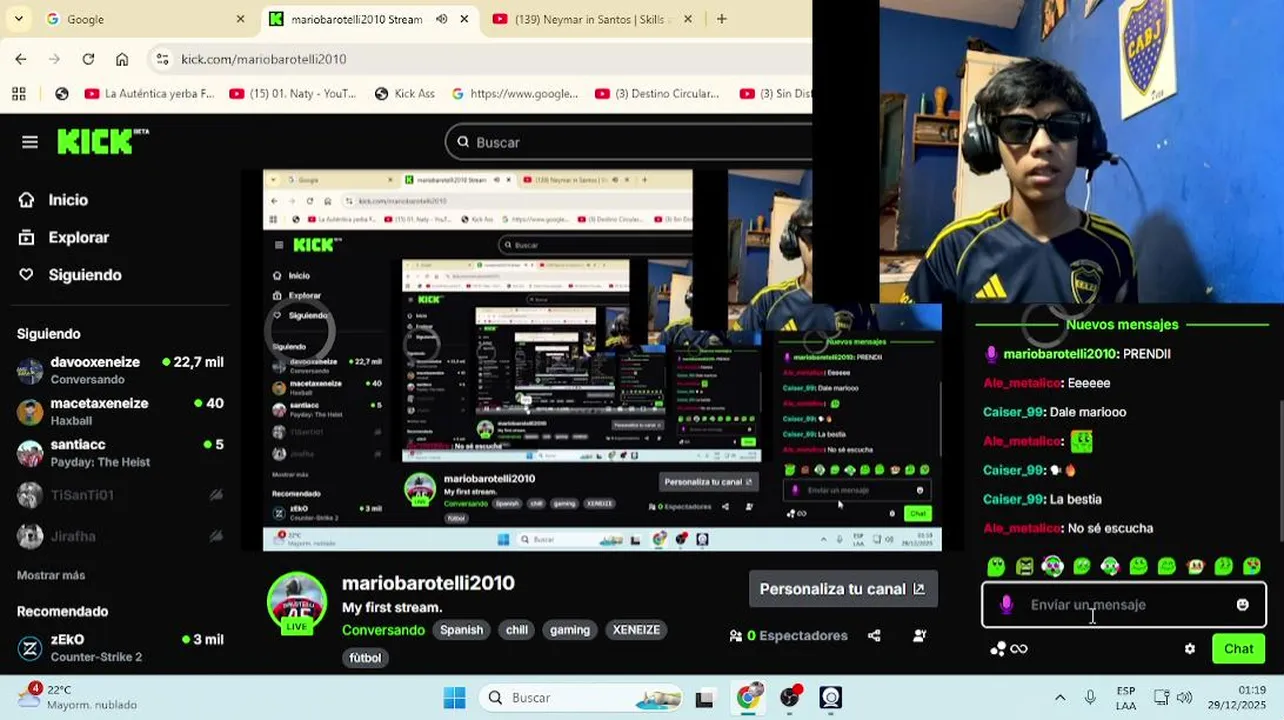Close the Google tab
Viewport: 1284px width, 720px height.
point(240,19)
